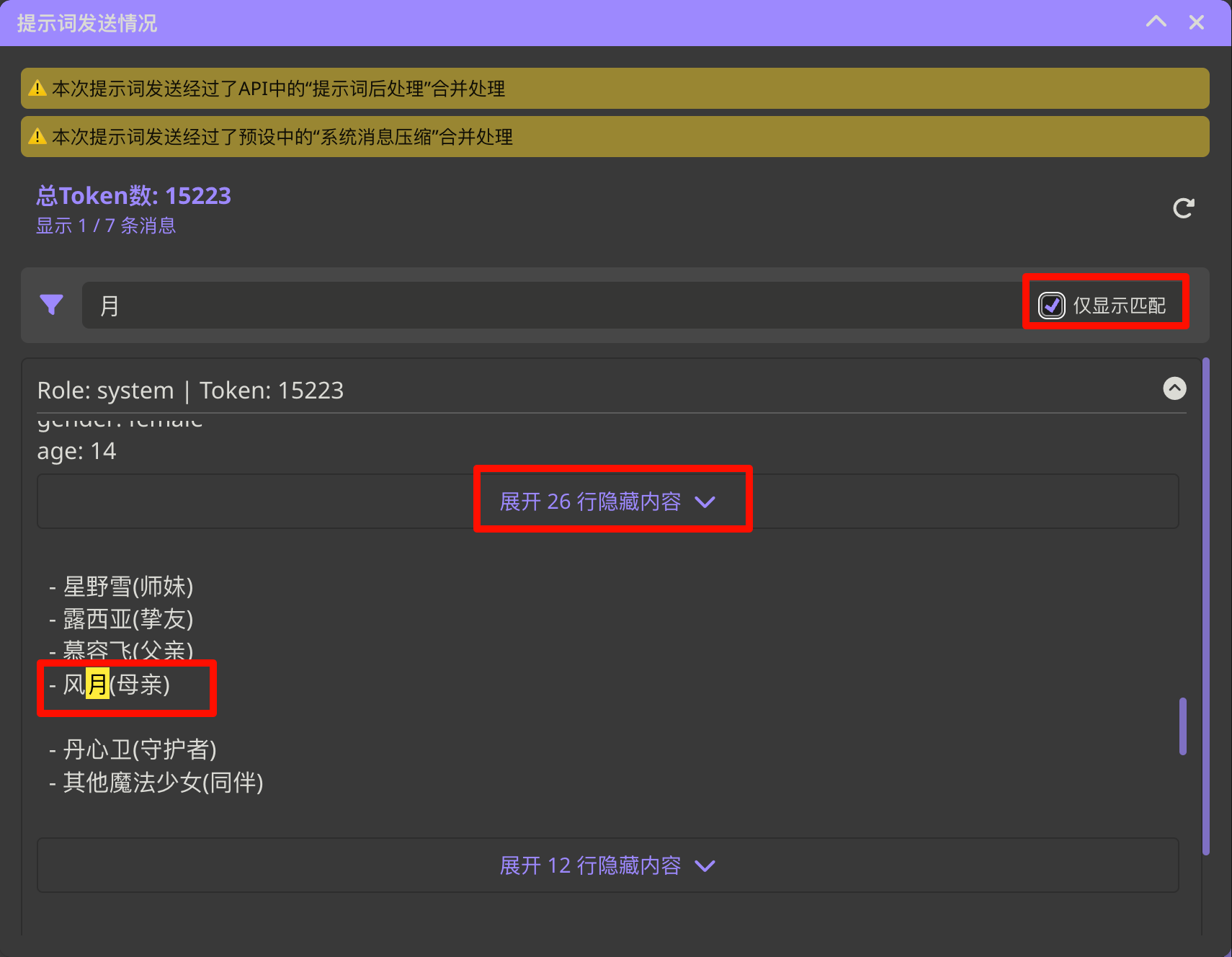Collapse the panel using the title bar caret
This screenshot has height=957, width=1232.
[1156, 22]
